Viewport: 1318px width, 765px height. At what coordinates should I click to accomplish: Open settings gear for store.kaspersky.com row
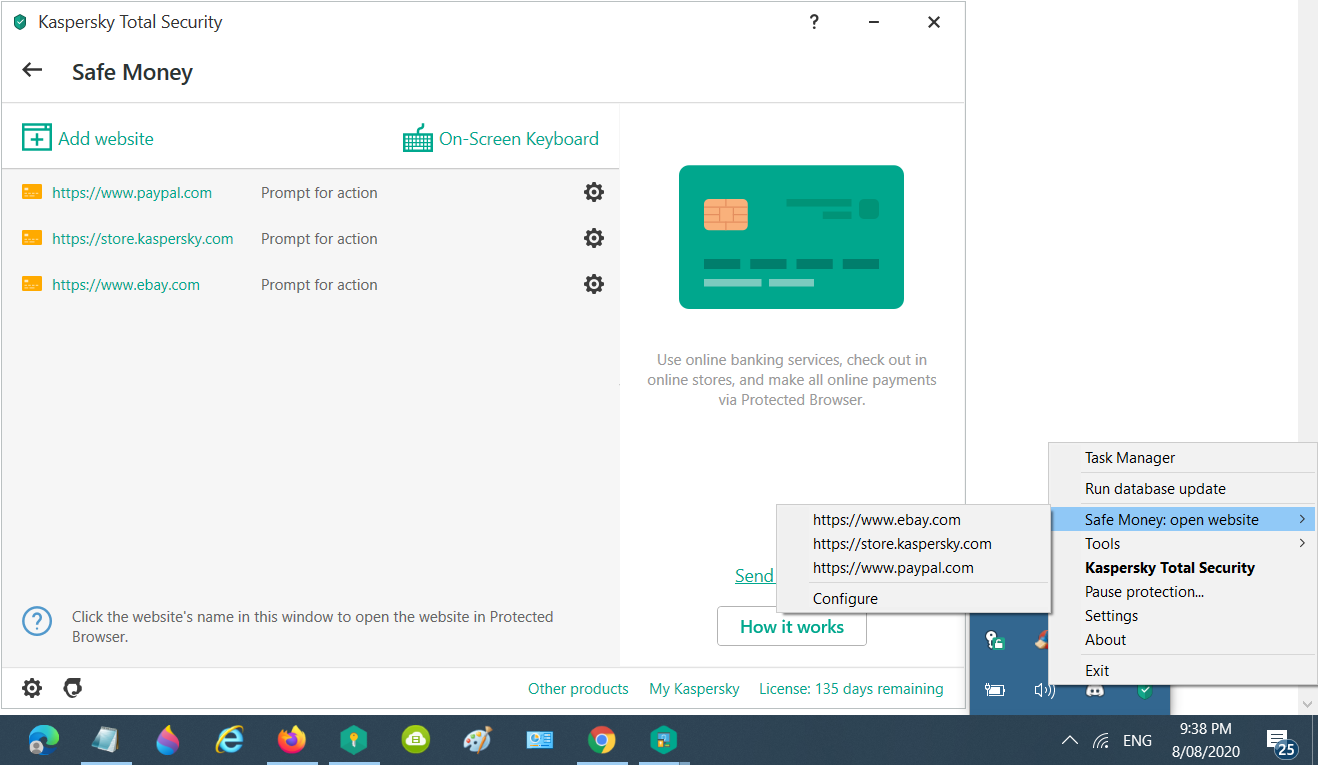tap(594, 238)
